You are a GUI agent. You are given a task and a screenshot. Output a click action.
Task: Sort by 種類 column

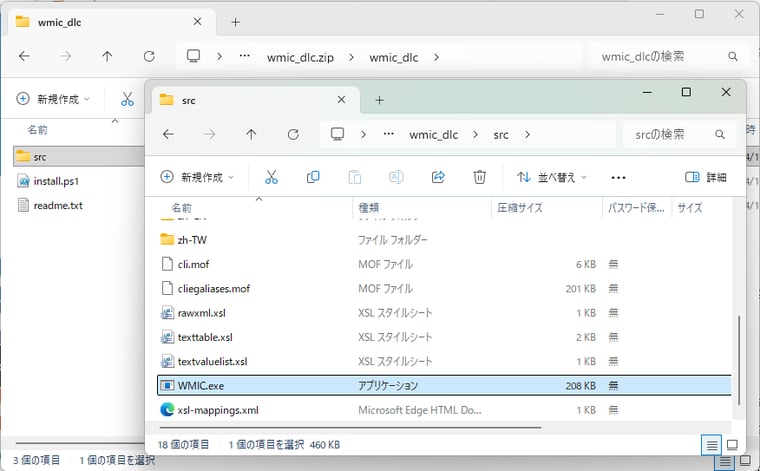point(368,208)
